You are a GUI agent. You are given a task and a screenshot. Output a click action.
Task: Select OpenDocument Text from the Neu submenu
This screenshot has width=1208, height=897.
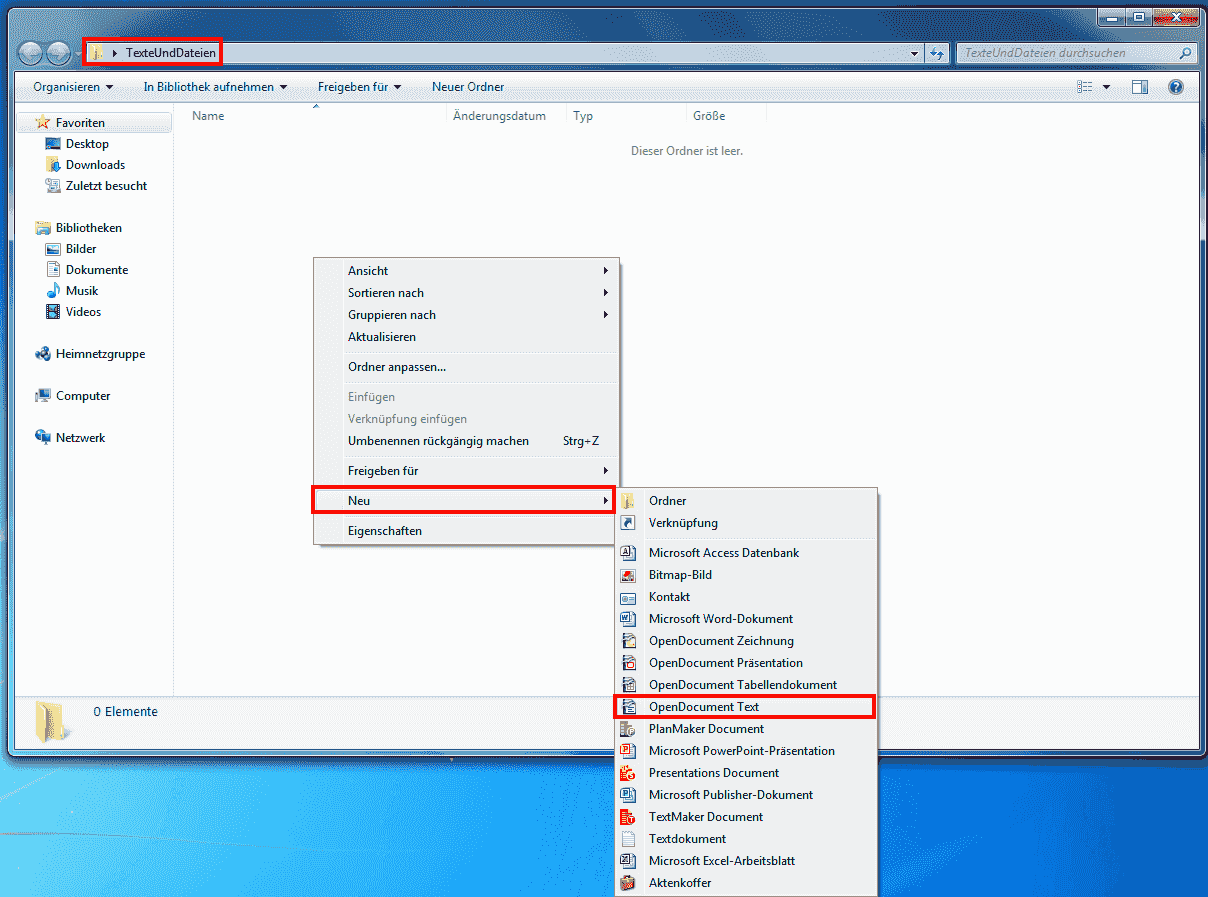click(704, 707)
